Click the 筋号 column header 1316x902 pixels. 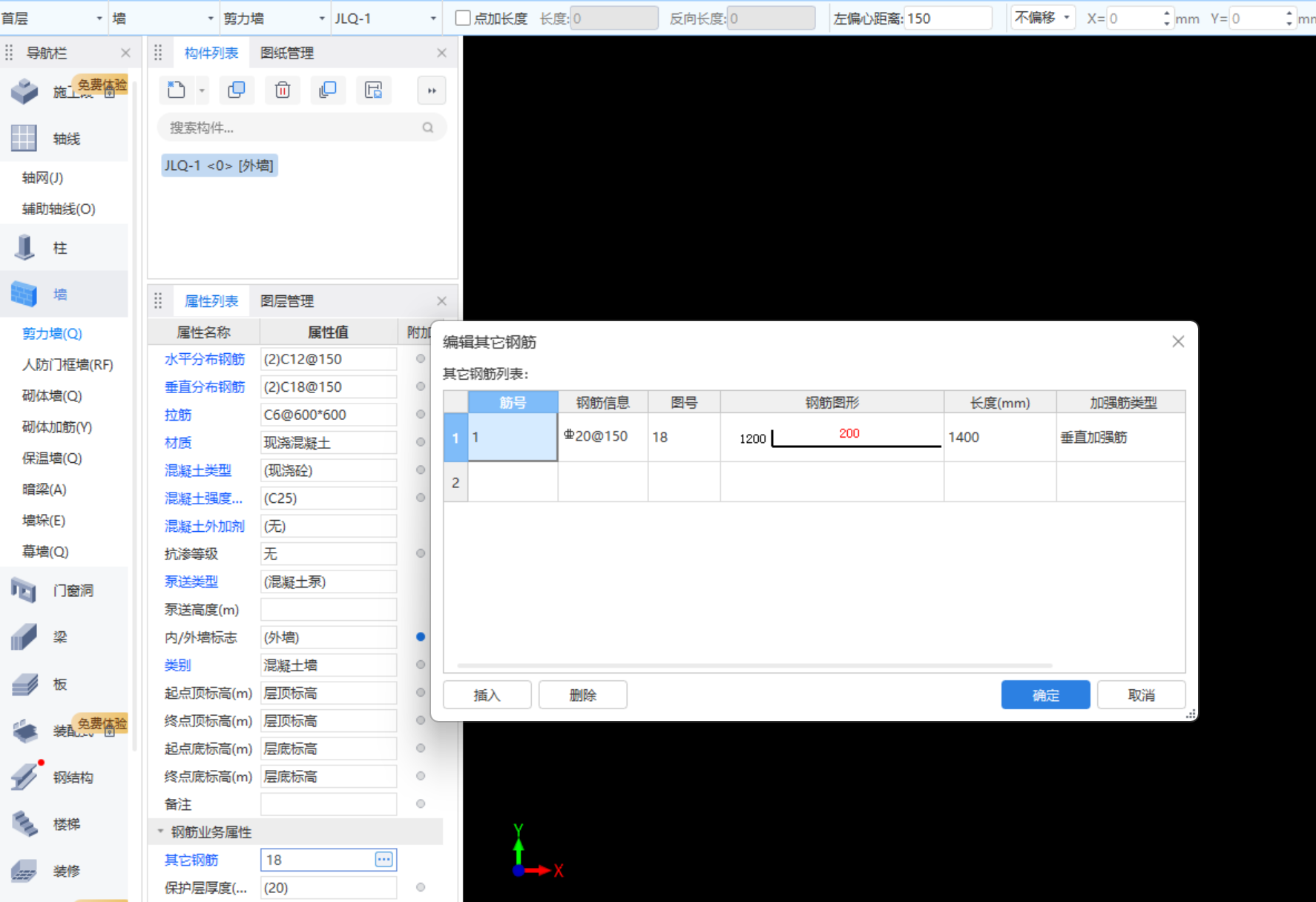[513, 402]
